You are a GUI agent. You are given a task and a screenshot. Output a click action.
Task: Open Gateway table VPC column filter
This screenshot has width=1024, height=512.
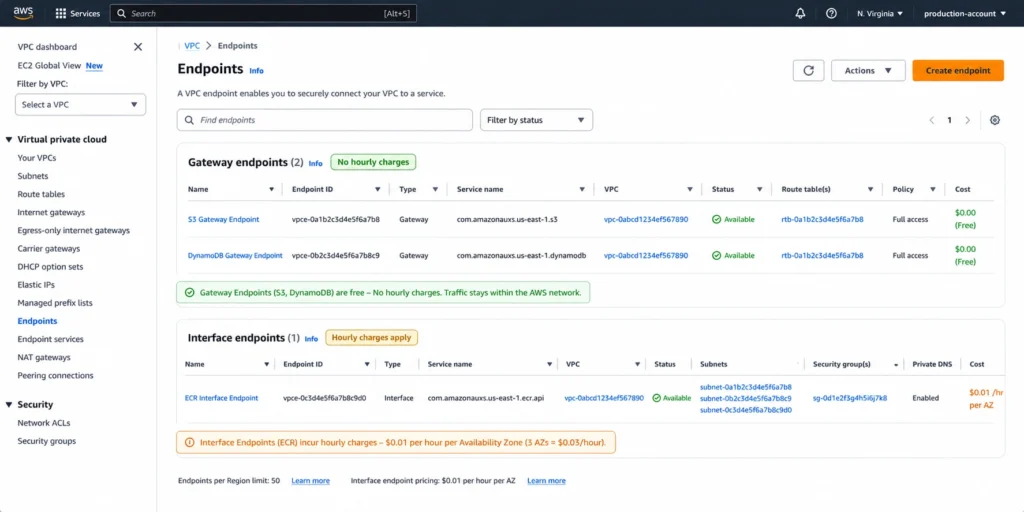click(690, 189)
